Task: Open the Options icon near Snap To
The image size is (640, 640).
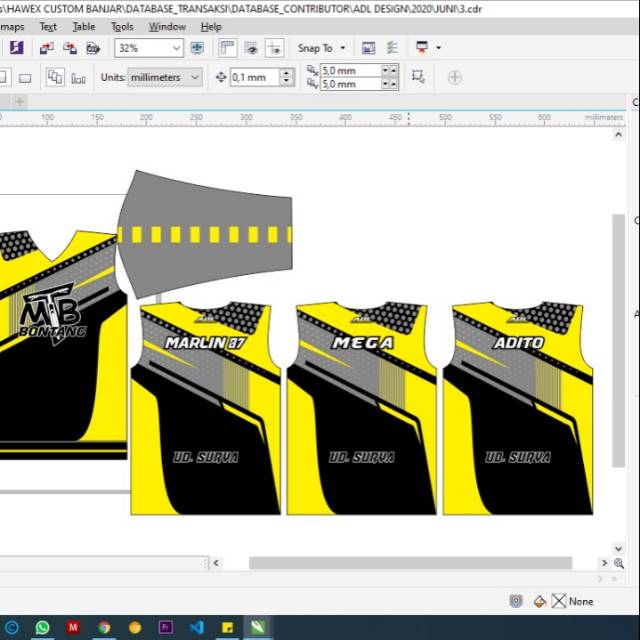Action: (x=392, y=48)
